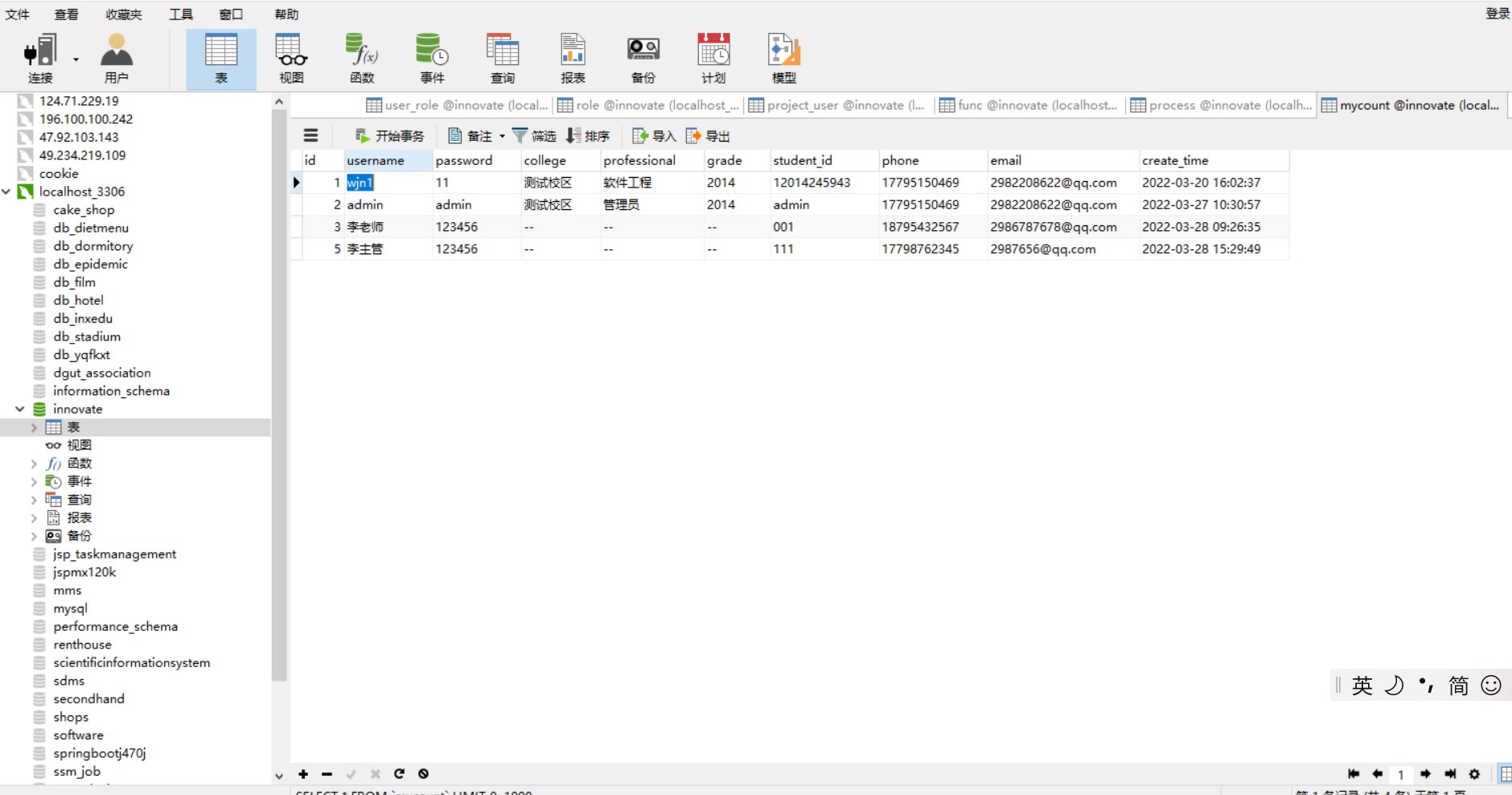Viewport: 1512px width, 795px height.
Task: Expand the 表 tables node
Action: point(34,427)
